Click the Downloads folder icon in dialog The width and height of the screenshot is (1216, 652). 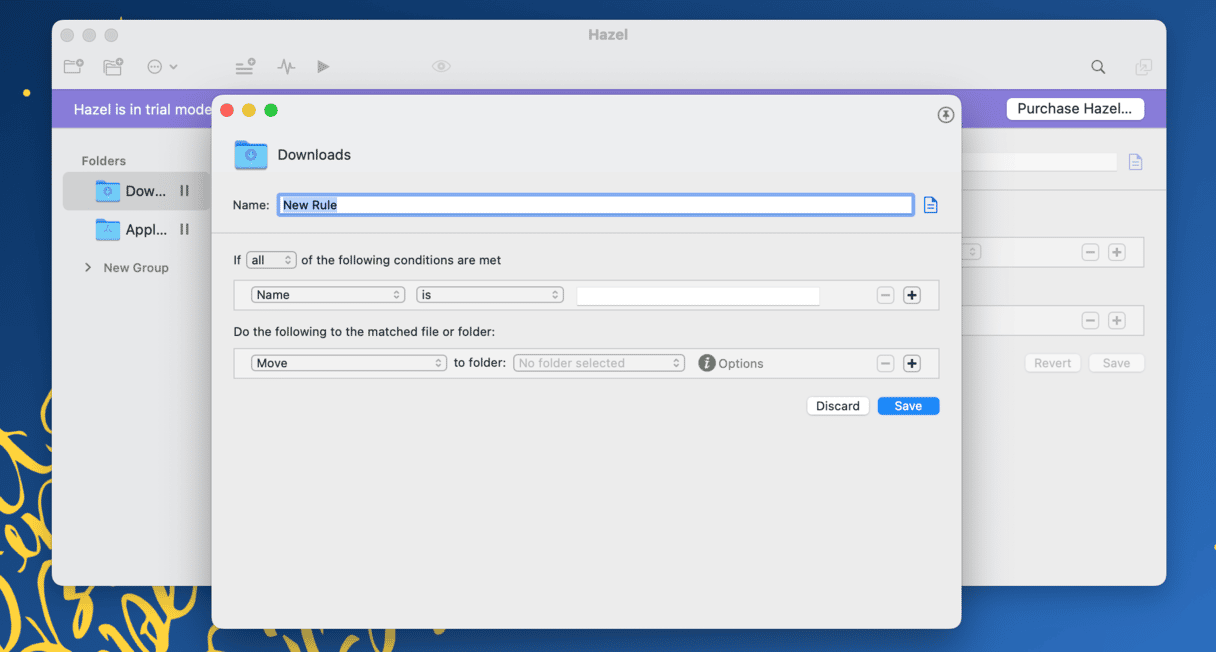251,155
